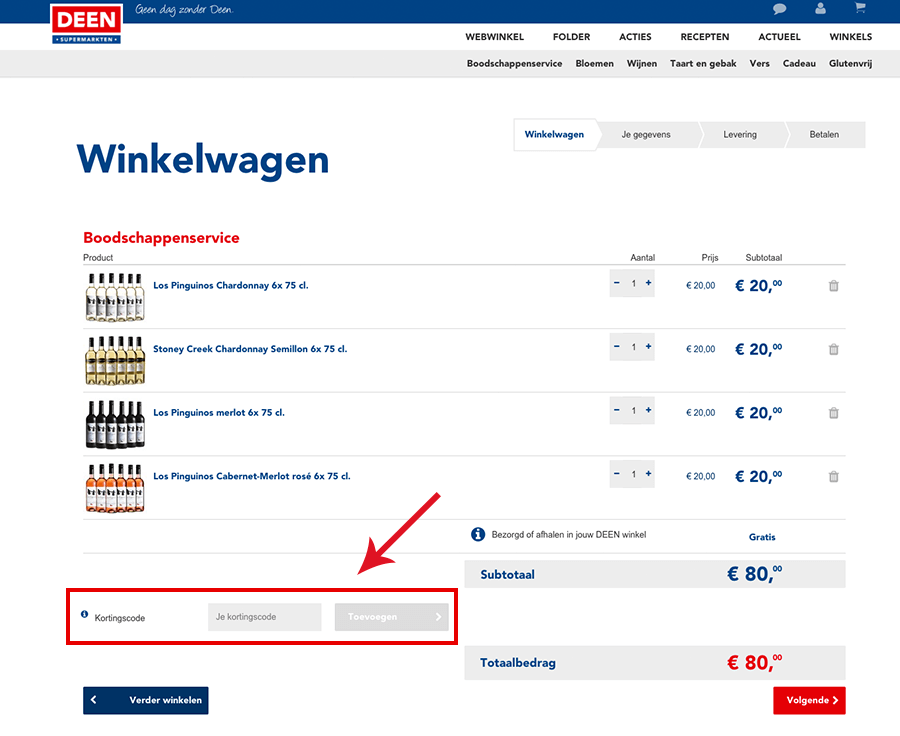The width and height of the screenshot is (900, 736).
Task: Open Stoney Creek Chardonnay Semillon product link
Action: [250, 349]
